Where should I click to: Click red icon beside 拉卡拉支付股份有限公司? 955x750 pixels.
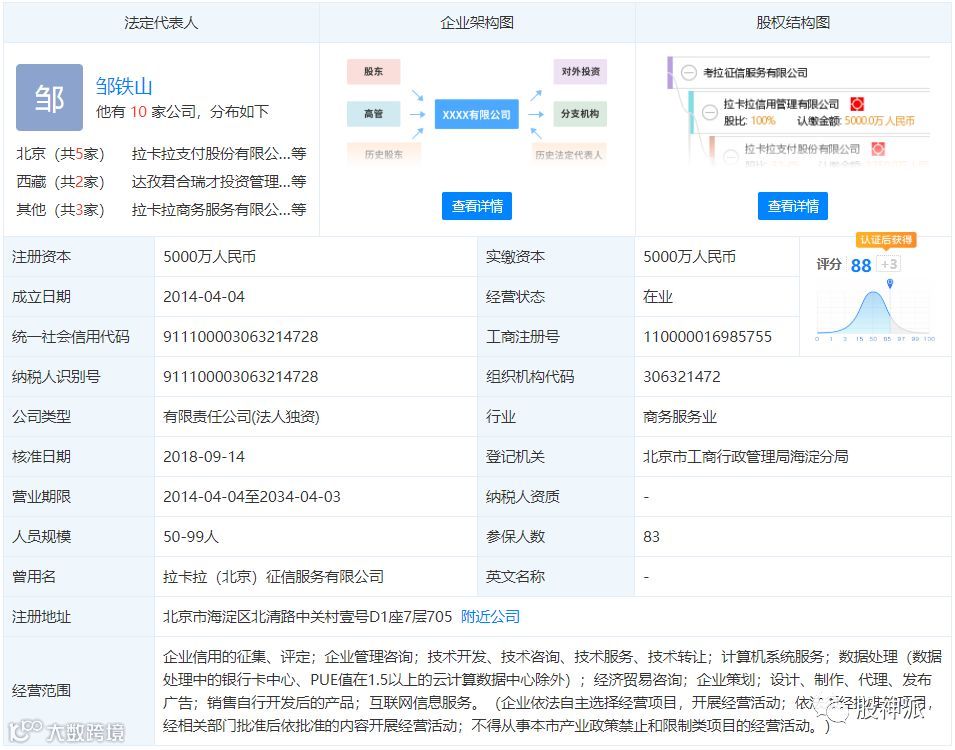878,149
